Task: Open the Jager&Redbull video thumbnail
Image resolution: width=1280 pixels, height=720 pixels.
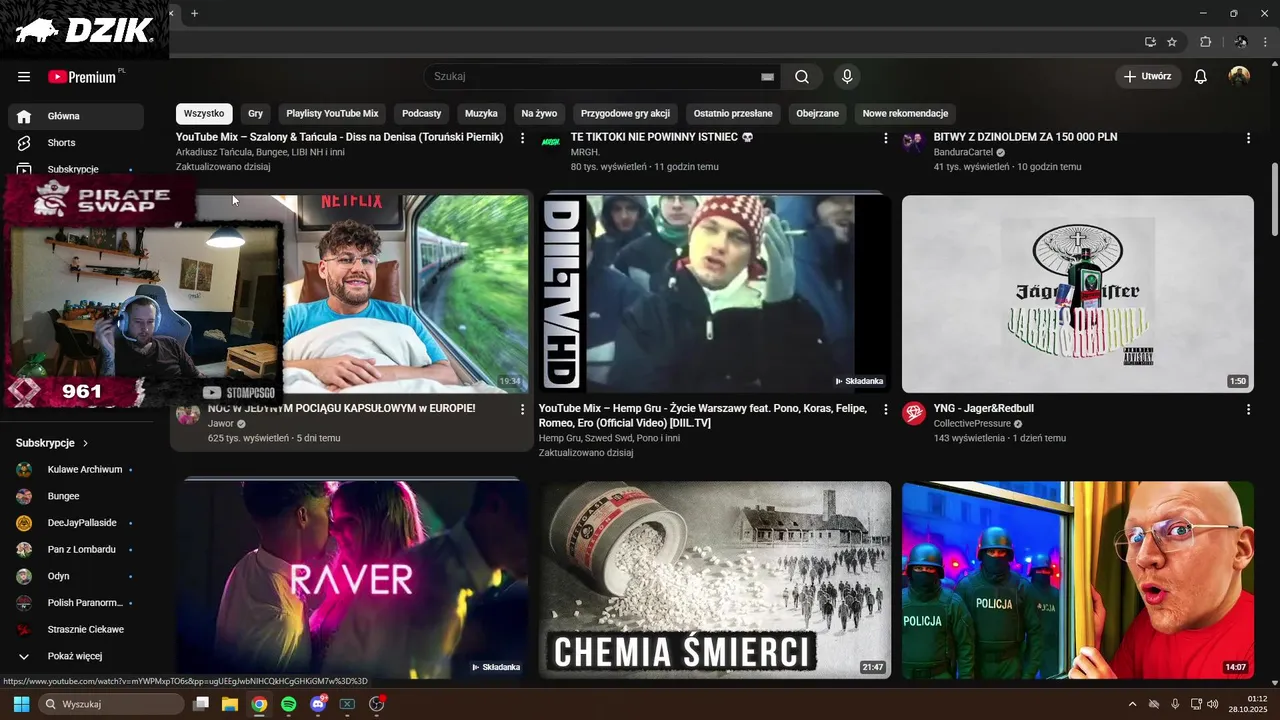Action: [1077, 294]
